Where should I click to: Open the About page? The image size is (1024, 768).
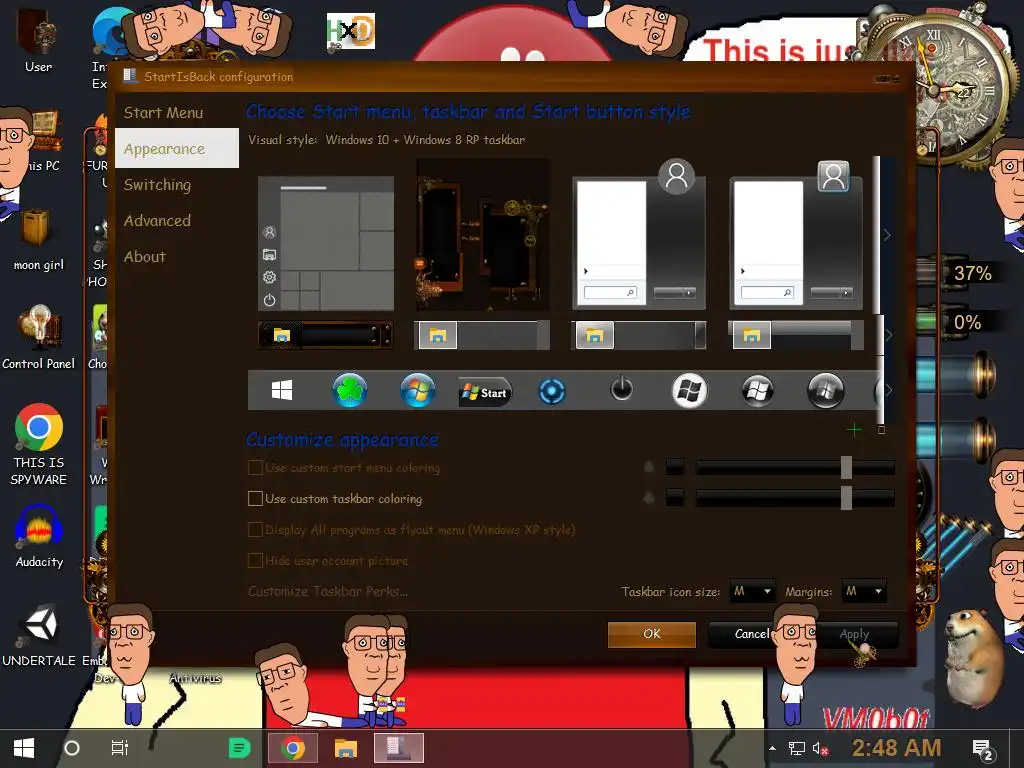pyautogui.click(x=145, y=257)
